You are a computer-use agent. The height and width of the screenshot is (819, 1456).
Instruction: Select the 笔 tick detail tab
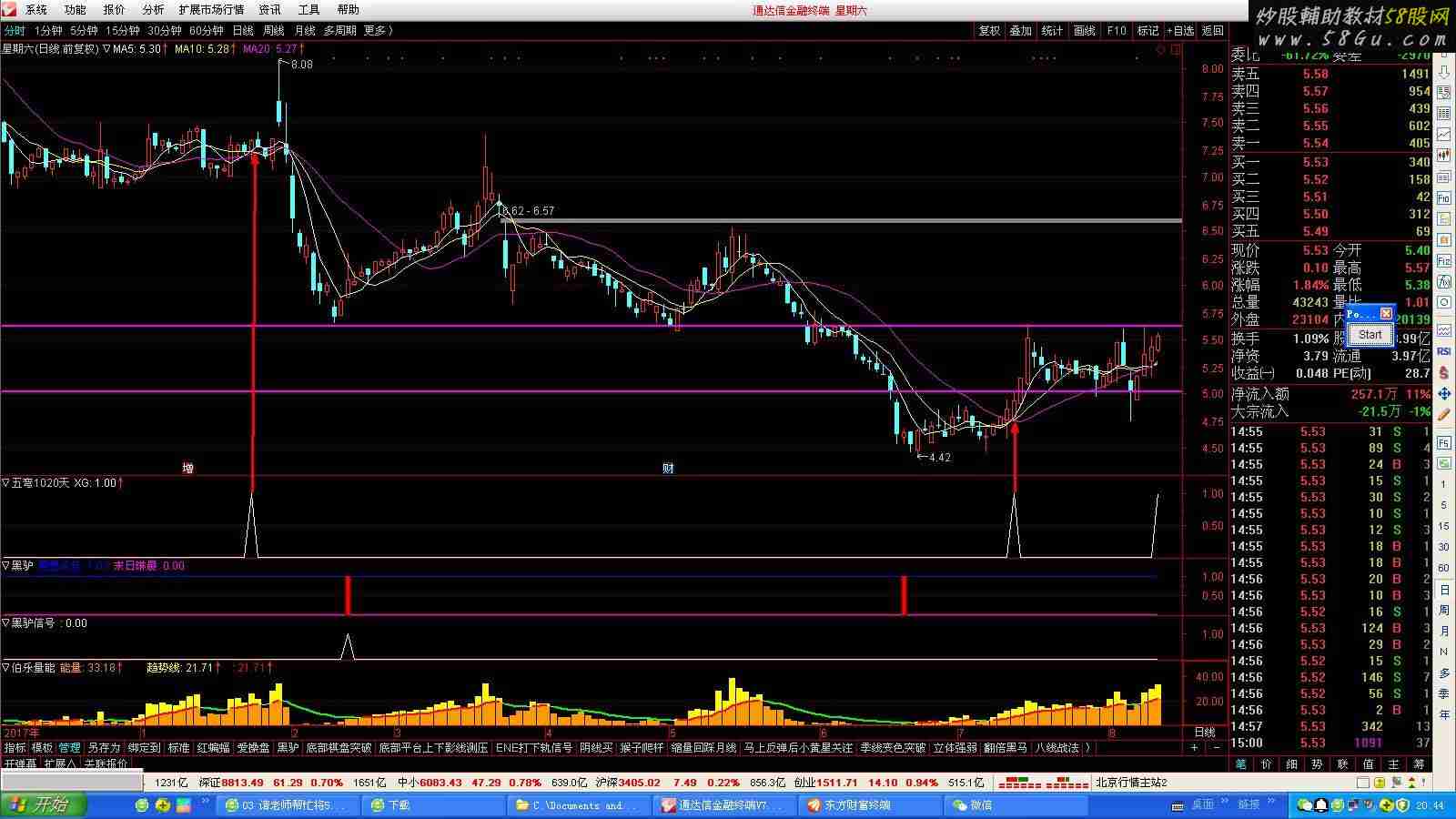click(x=1240, y=764)
